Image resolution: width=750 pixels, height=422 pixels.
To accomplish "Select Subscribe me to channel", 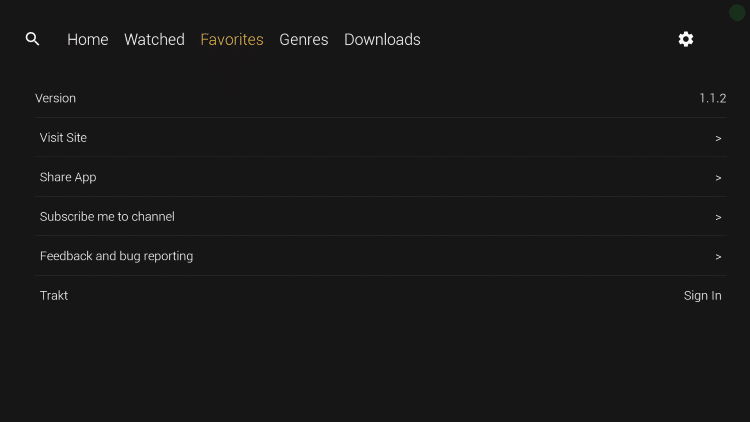I will [107, 217].
